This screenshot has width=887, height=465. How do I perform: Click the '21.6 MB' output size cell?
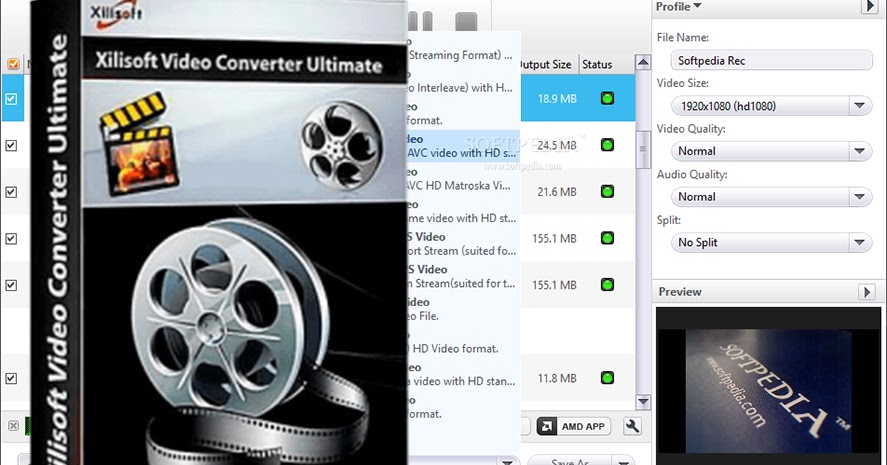pyautogui.click(x=557, y=192)
